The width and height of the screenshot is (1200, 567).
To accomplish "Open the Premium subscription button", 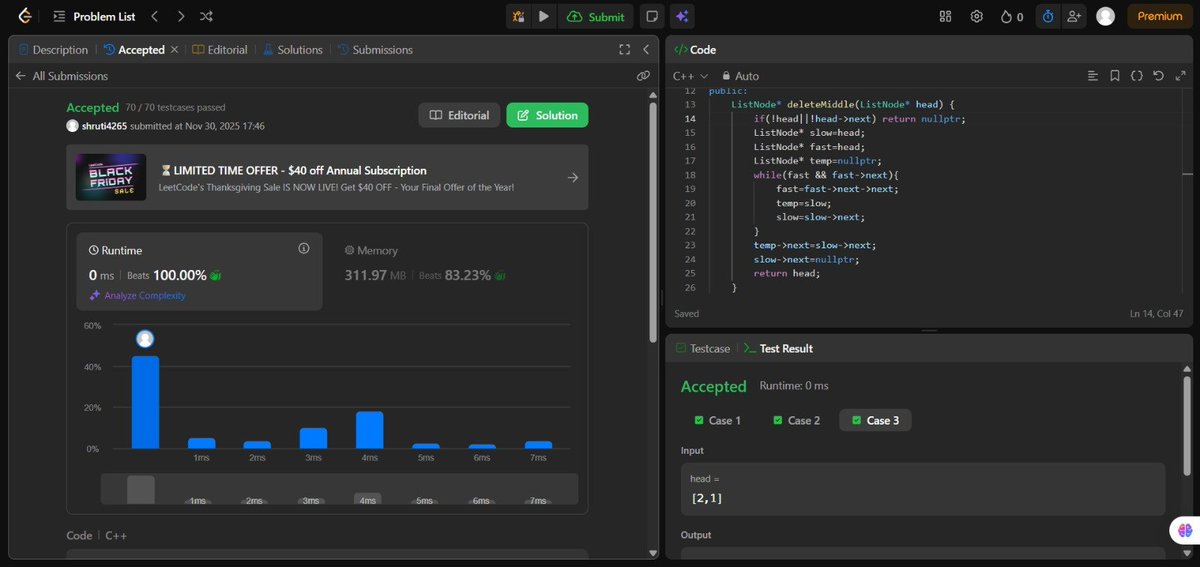I will (x=1160, y=16).
